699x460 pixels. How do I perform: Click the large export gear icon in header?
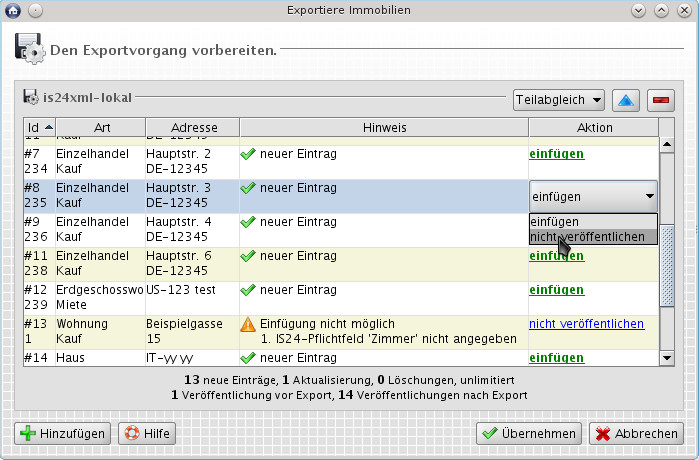click(29, 48)
